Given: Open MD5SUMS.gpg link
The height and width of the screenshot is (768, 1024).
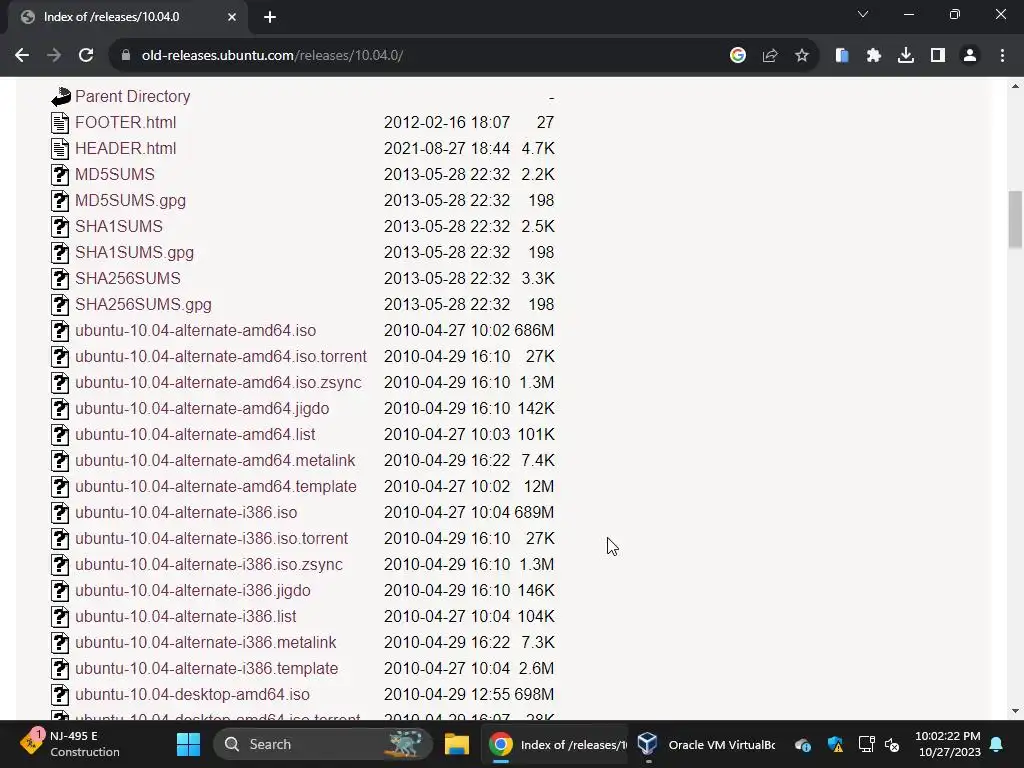Looking at the screenshot, I should click(131, 200).
